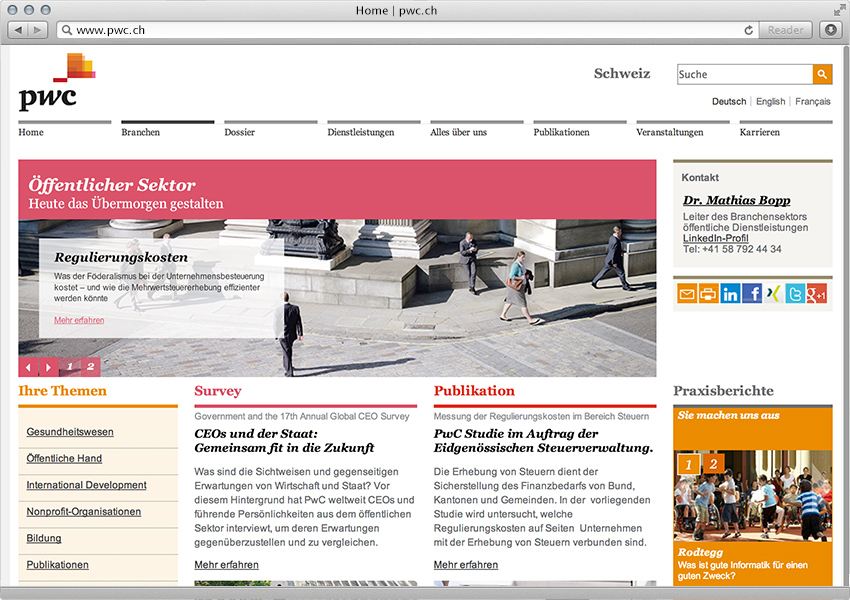Screen dimensions: 850x600
Task: Click the Regulierungskosten banner heading
Action: click(121, 257)
